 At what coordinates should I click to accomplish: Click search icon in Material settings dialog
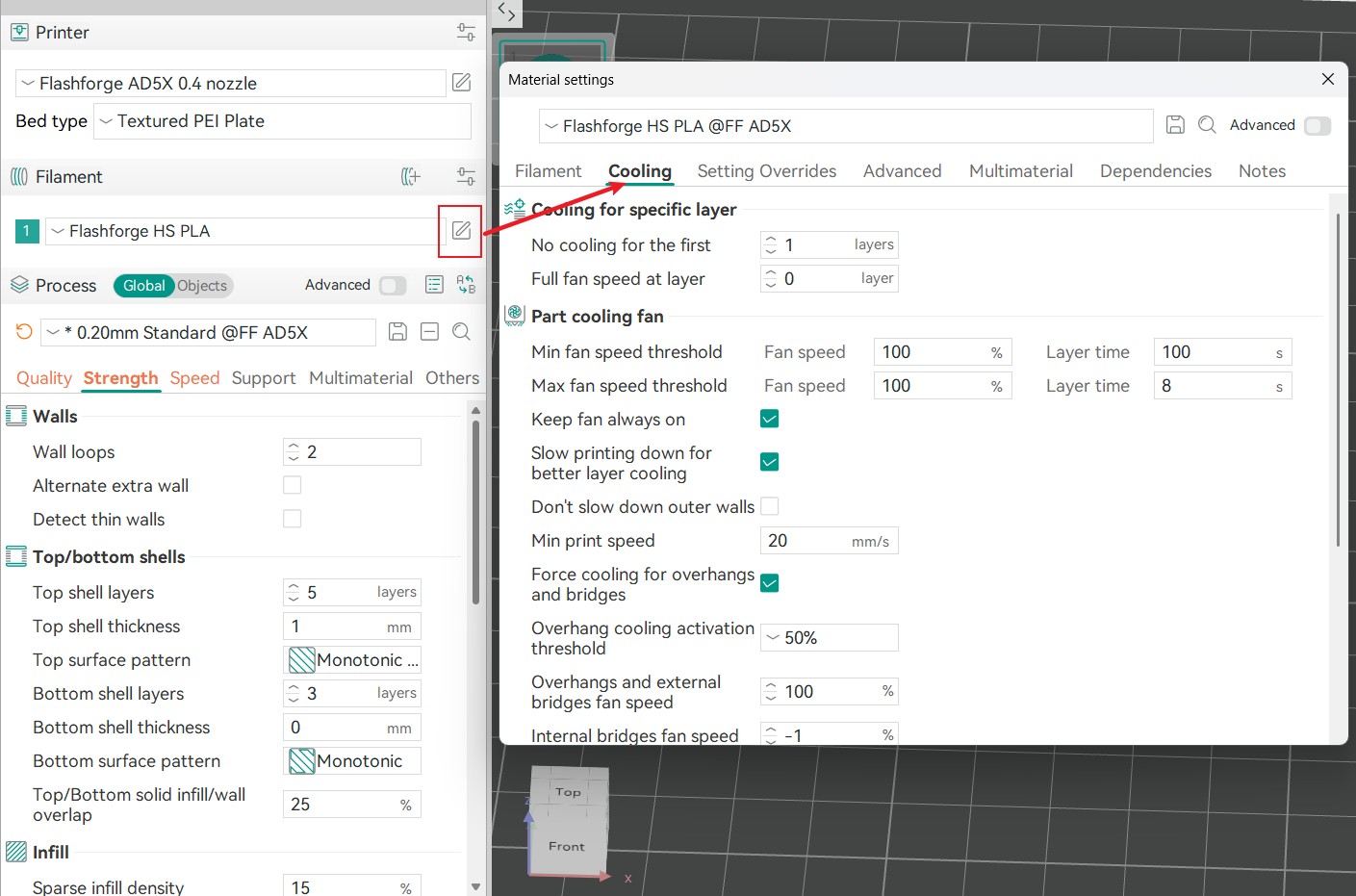pos(1207,125)
